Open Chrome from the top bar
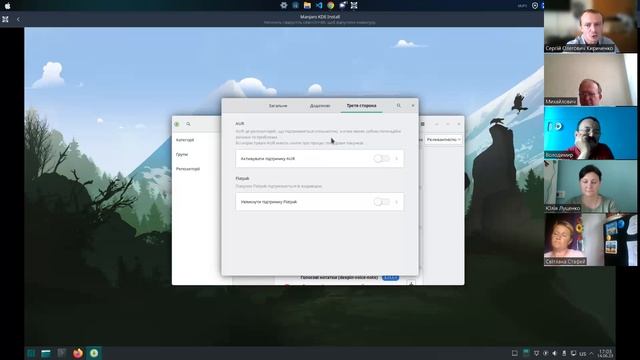Screen dimensions: 640x360 coord(331,5)
